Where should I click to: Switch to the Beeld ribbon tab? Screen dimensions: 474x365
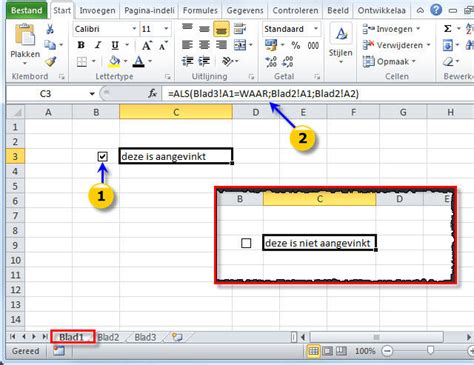click(x=338, y=11)
